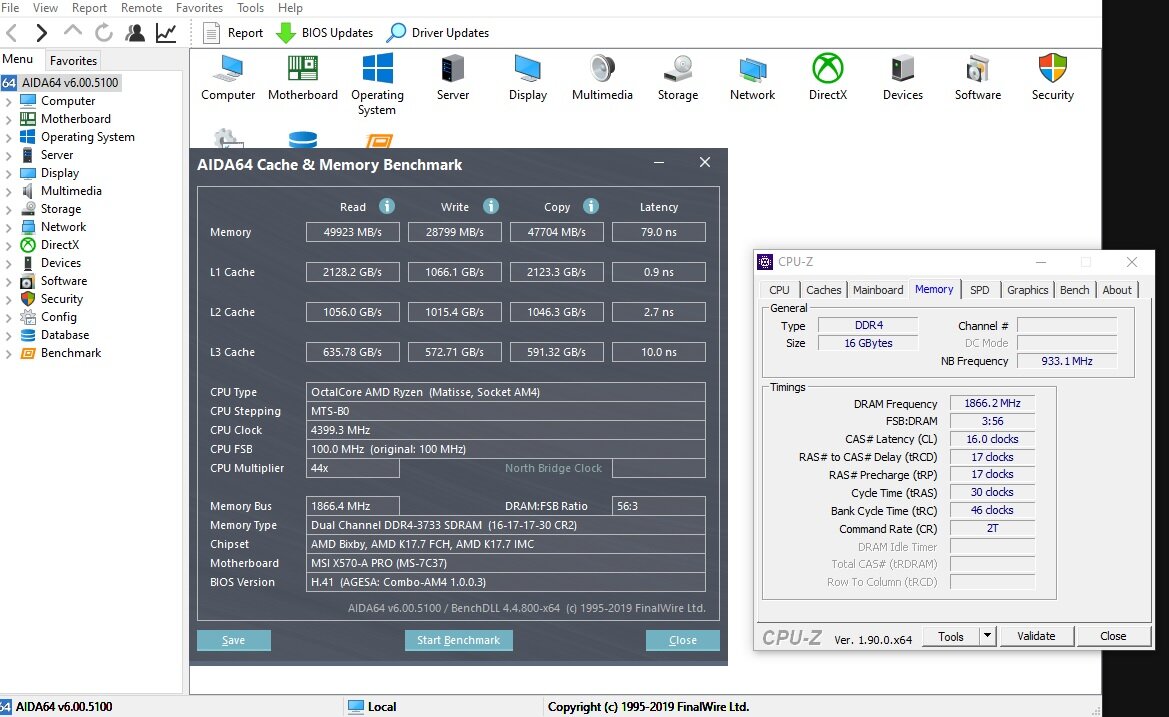Screen dimensions: 1169x717
Task: Open the Multimedia category icon
Action: click(602, 78)
